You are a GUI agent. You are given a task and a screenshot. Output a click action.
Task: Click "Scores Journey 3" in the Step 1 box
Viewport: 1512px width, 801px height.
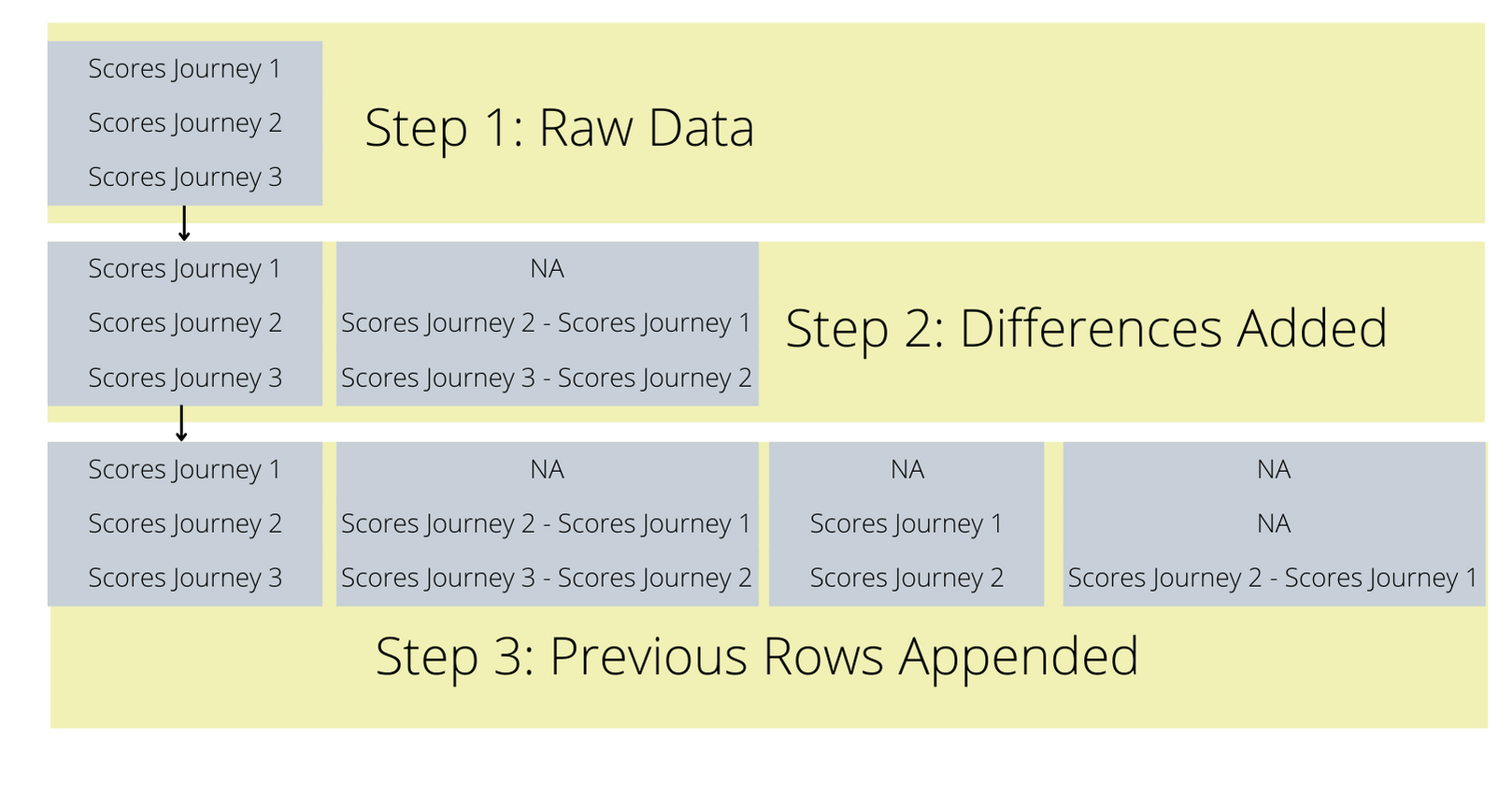pos(184,178)
